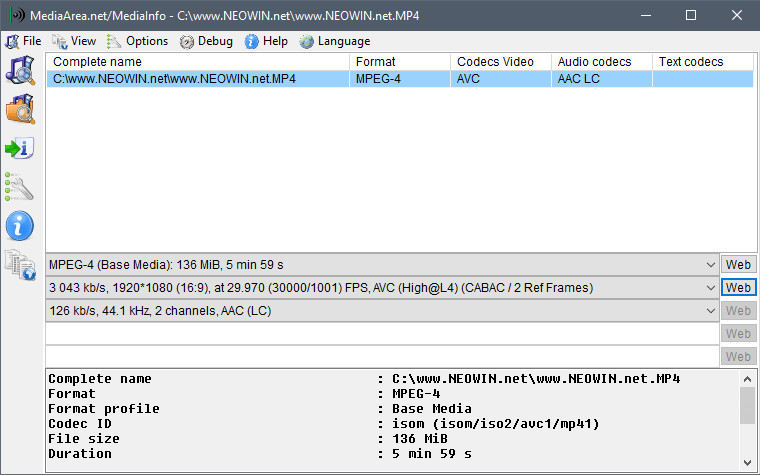Open the Debug menu
Viewport: 760px width, 475px height.
(x=206, y=41)
